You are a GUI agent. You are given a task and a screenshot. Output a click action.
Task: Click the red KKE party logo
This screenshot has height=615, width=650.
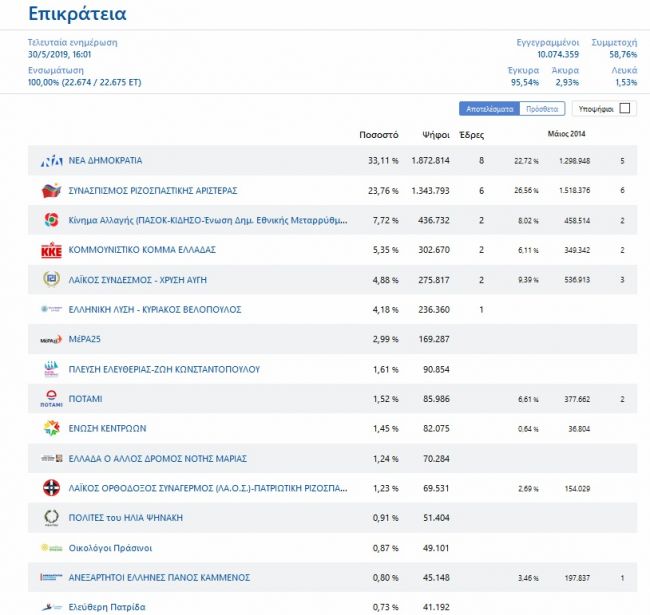click(51, 250)
